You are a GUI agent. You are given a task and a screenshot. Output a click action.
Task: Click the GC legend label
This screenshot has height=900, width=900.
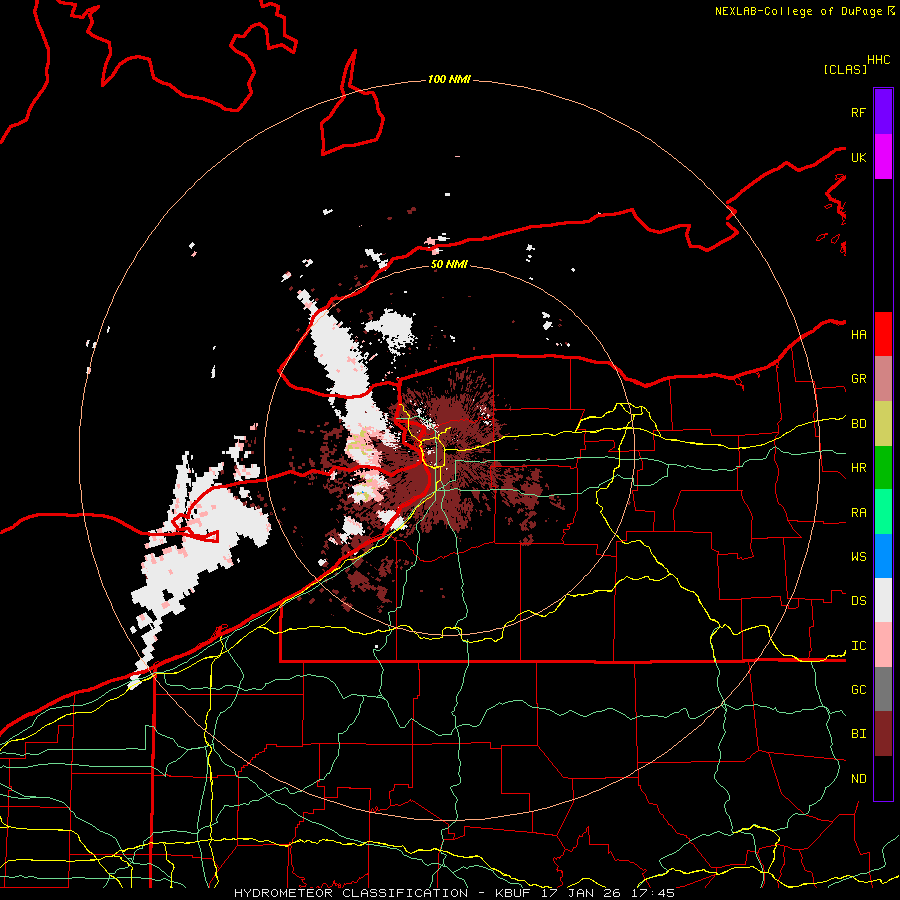click(x=858, y=689)
